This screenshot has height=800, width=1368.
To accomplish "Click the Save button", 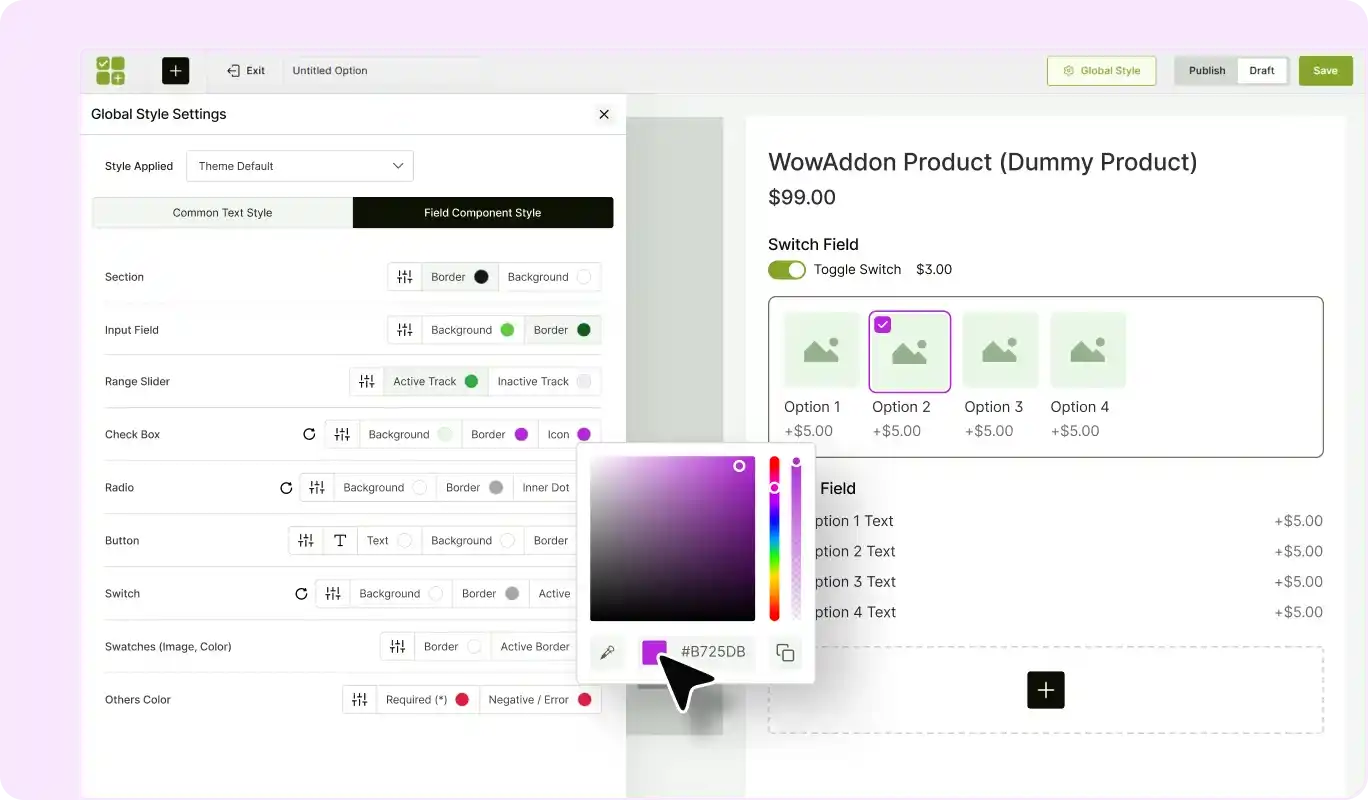I will pyautogui.click(x=1325, y=70).
